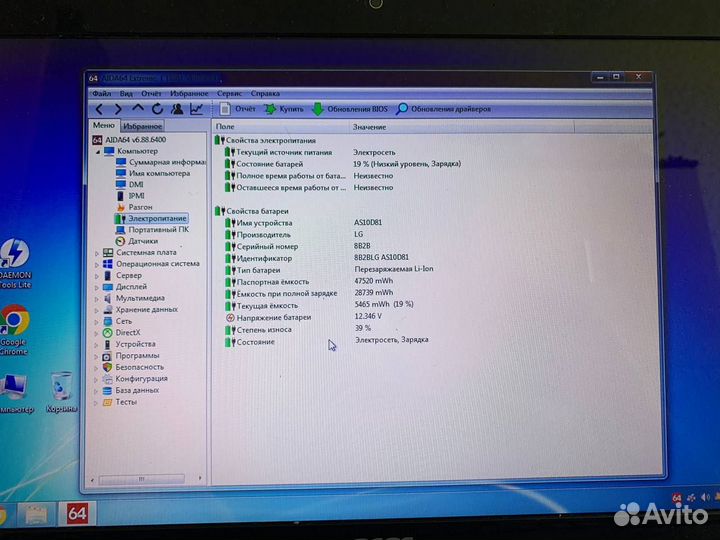
Task: Select the Степень износа 39 % row
Action: pos(298,329)
